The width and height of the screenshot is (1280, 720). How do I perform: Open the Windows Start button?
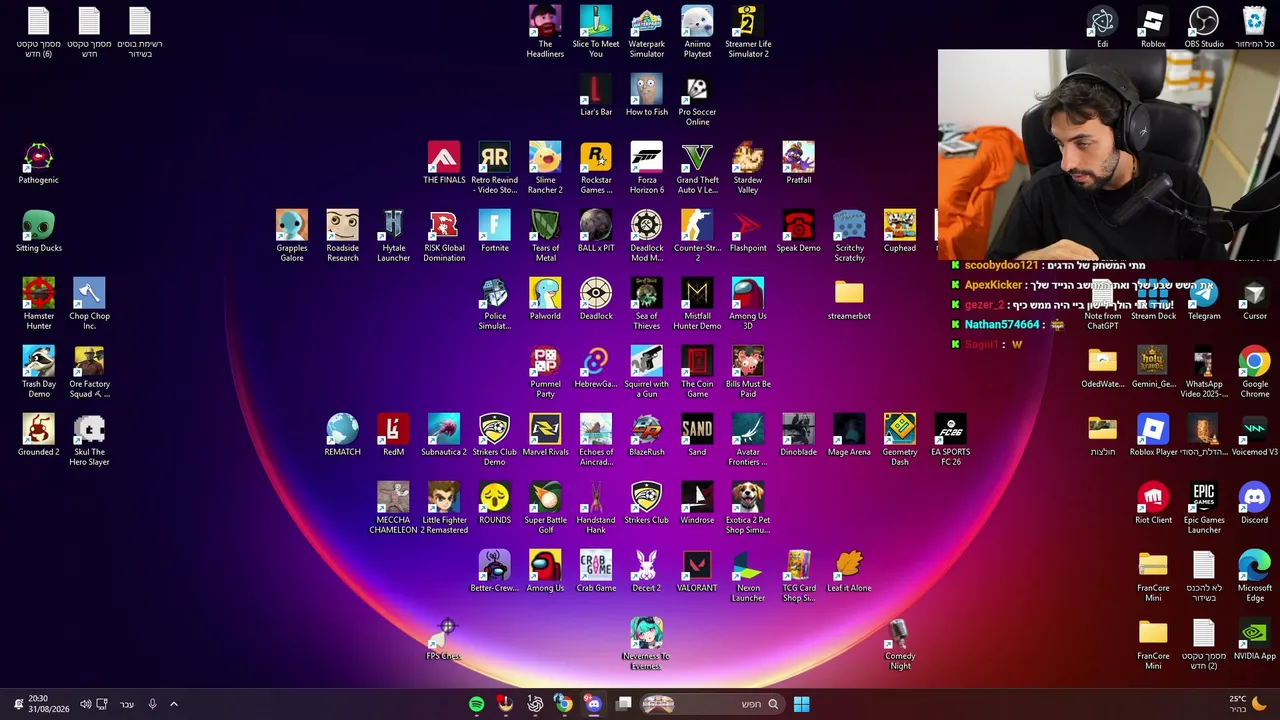click(x=801, y=704)
